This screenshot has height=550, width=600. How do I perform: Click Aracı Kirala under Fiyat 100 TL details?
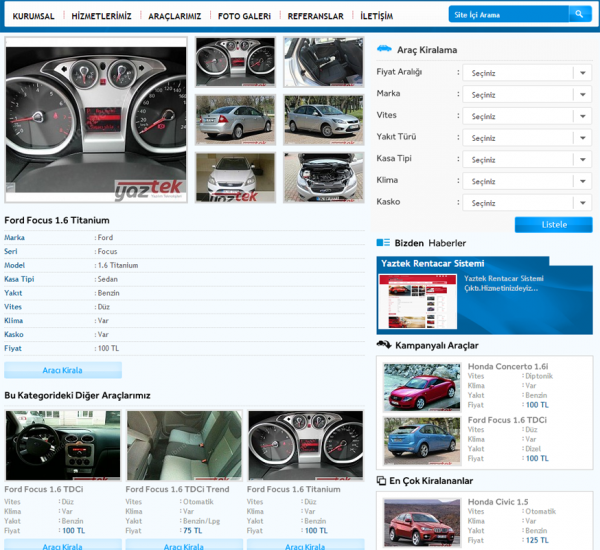[x=63, y=370]
